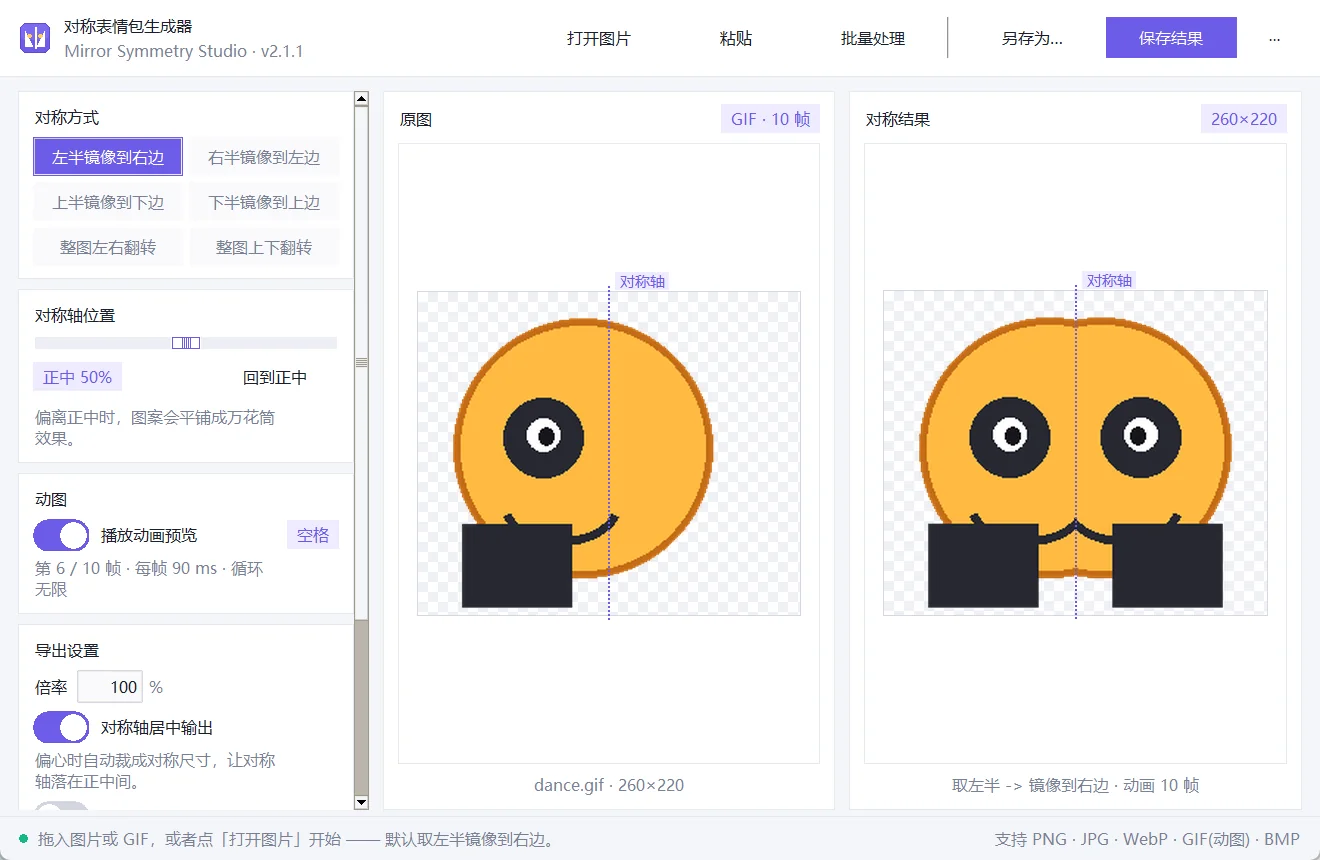This screenshot has height=860, width=1320.
Task: Click the 260×220 result size badge
Action: pyautogui.click(x=1244, y=119)
